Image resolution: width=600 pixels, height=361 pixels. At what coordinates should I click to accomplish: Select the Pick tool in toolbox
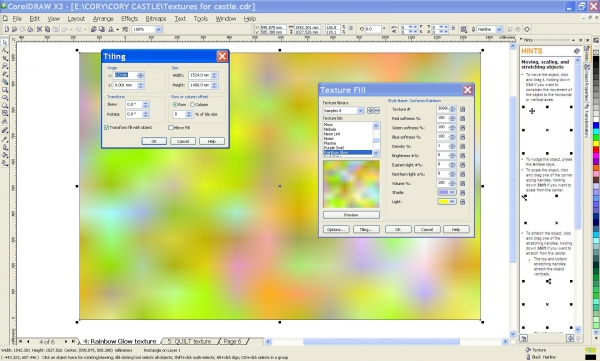pos(5,42)
